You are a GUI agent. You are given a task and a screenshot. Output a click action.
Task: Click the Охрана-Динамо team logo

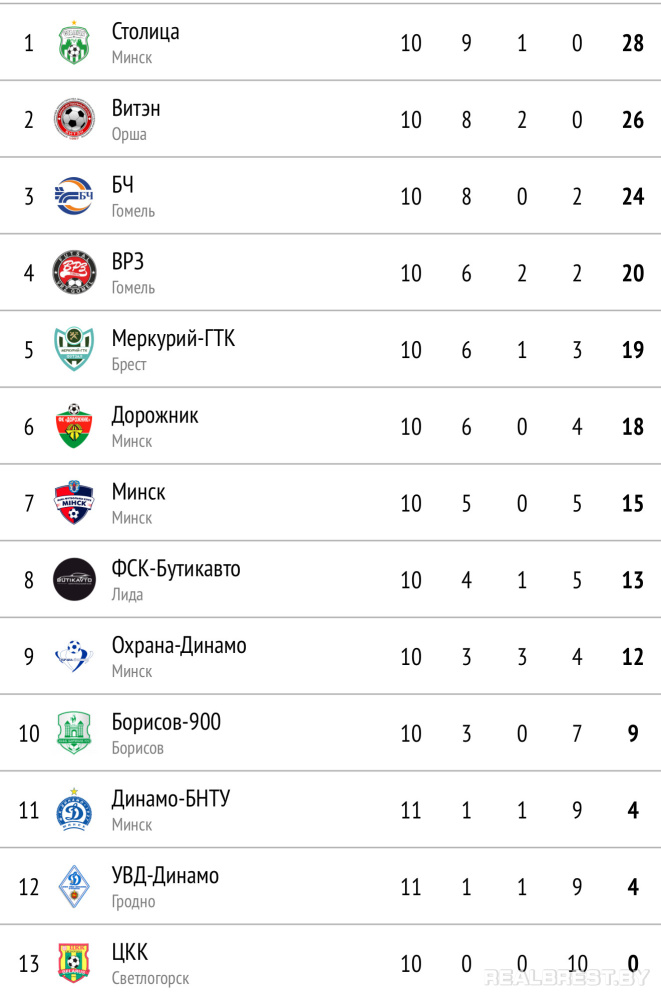74,656
